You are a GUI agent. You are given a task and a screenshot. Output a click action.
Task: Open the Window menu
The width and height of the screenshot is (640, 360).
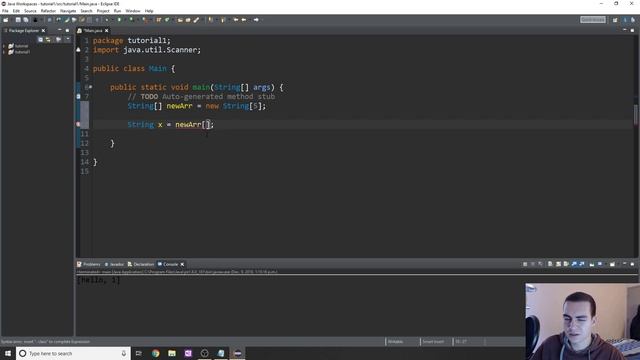point(133,11)
